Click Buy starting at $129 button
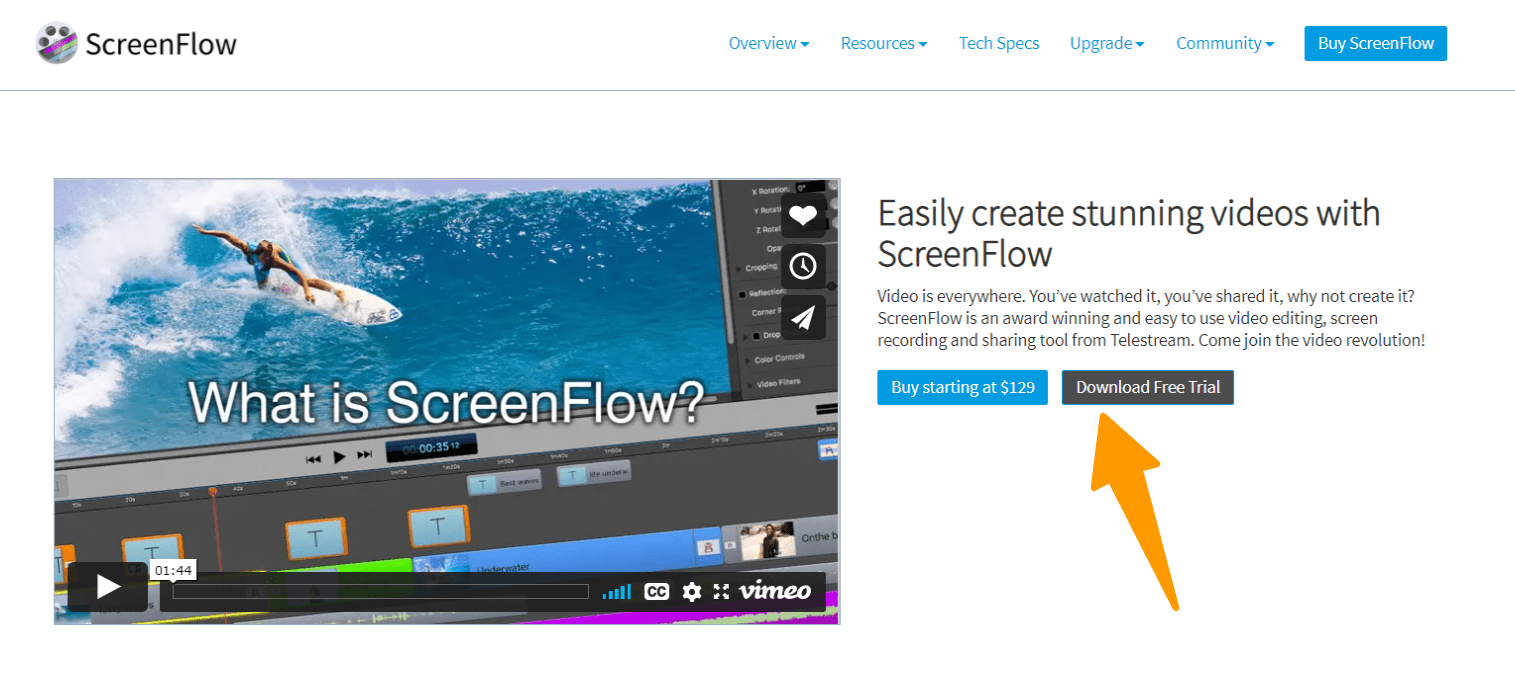 [962, 387]
